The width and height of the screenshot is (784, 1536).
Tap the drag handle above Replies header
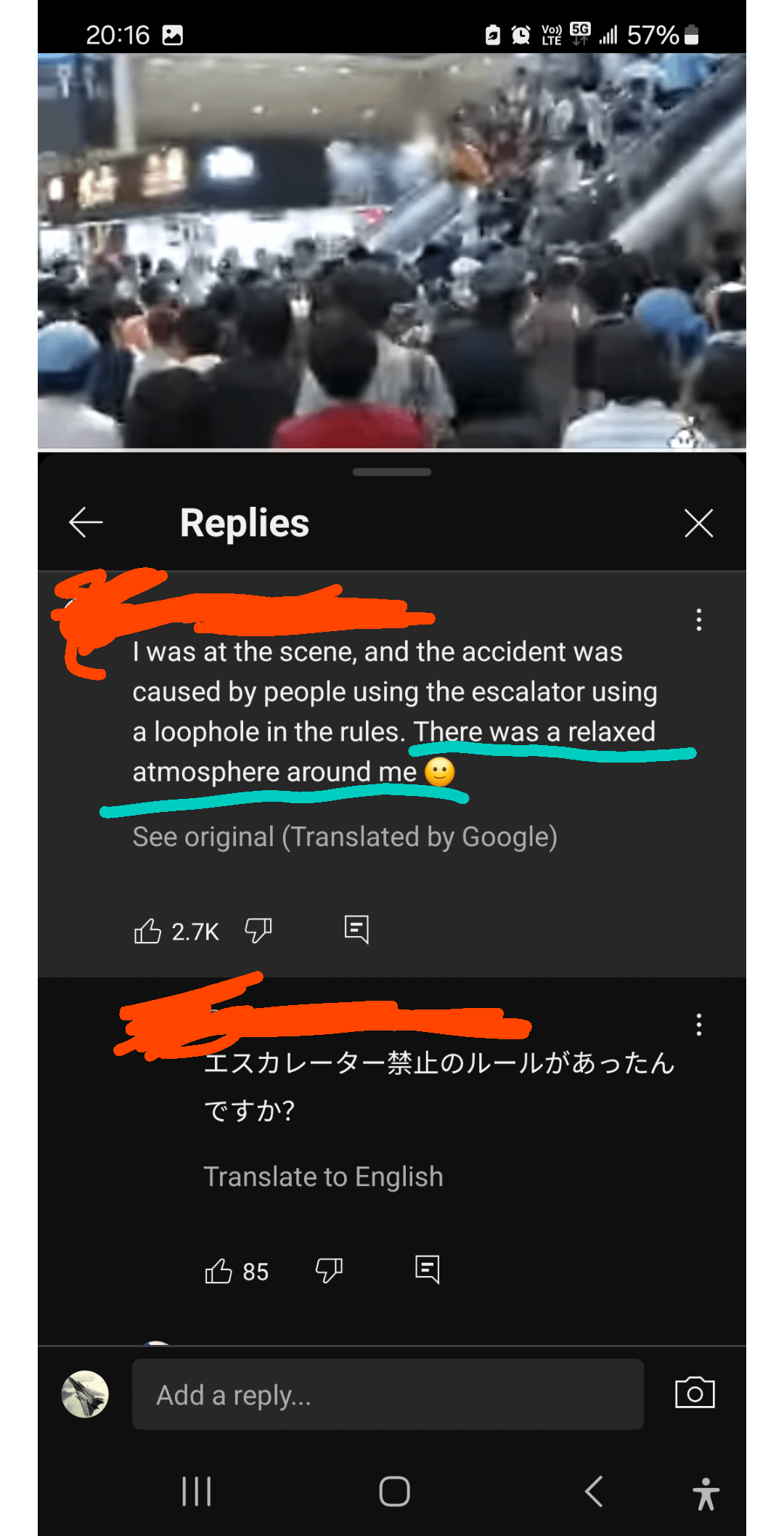click(x=392, y=472)
